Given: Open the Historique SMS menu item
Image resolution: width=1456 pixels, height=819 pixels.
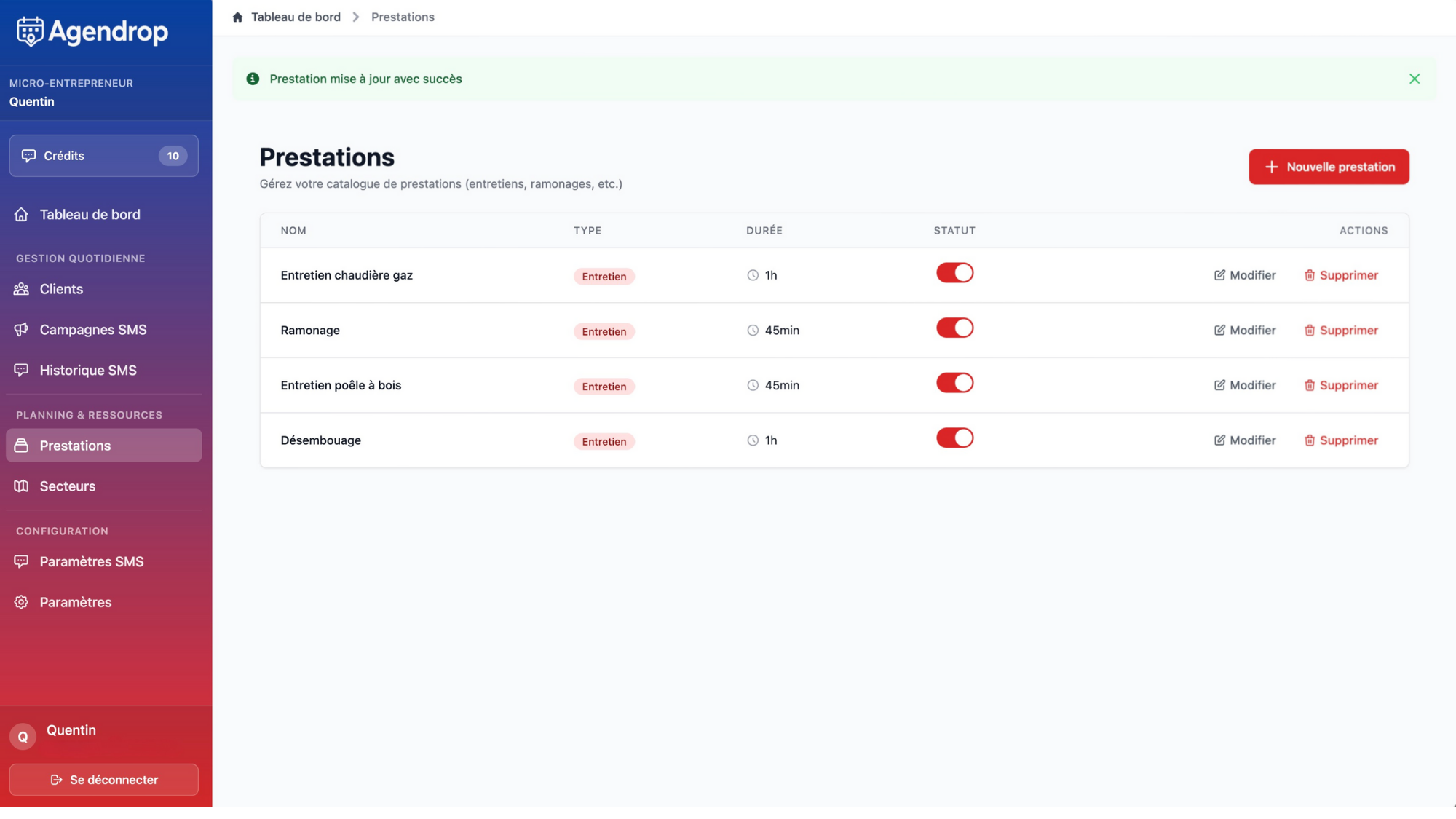Looking at the screenshot, I should click(88, 371).
